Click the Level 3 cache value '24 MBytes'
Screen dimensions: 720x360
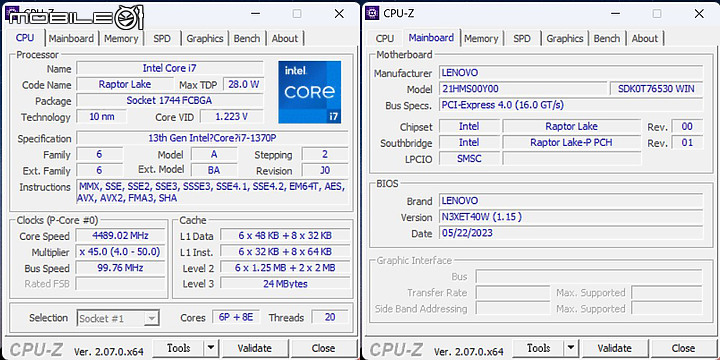(285, 284)
